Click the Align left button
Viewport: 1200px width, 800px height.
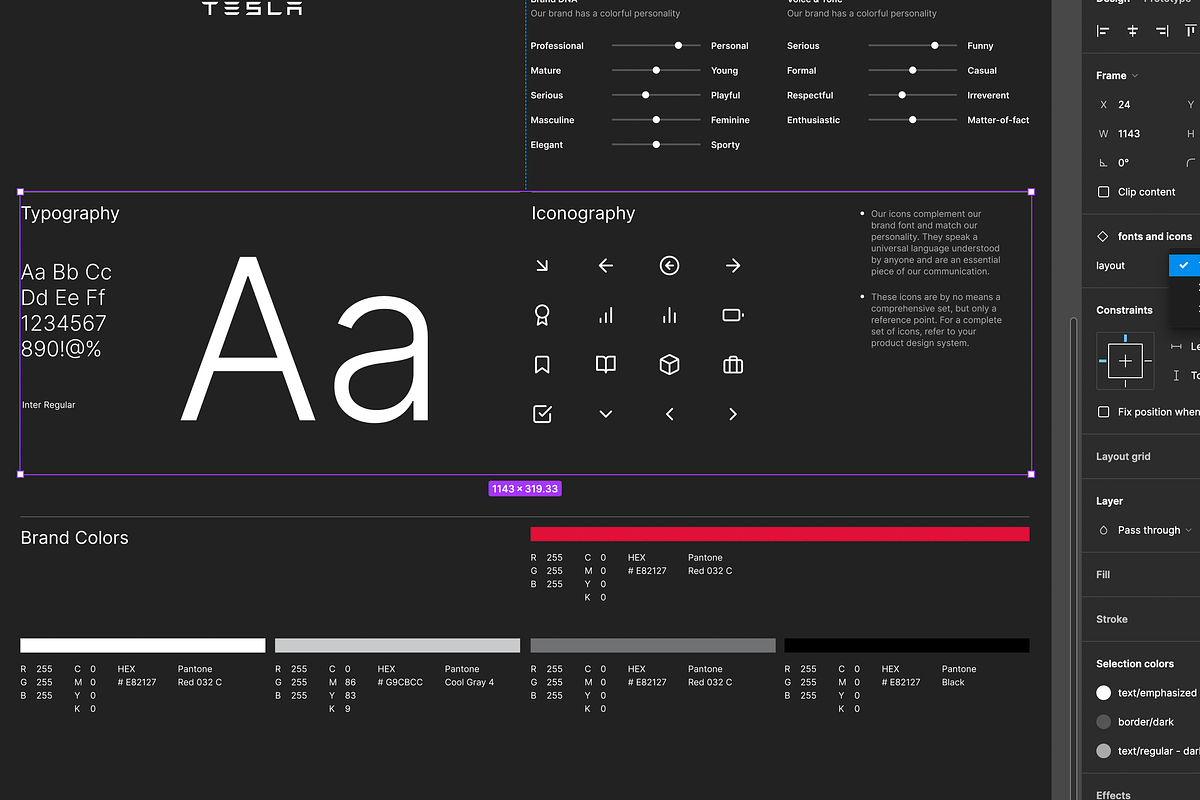1103,31
